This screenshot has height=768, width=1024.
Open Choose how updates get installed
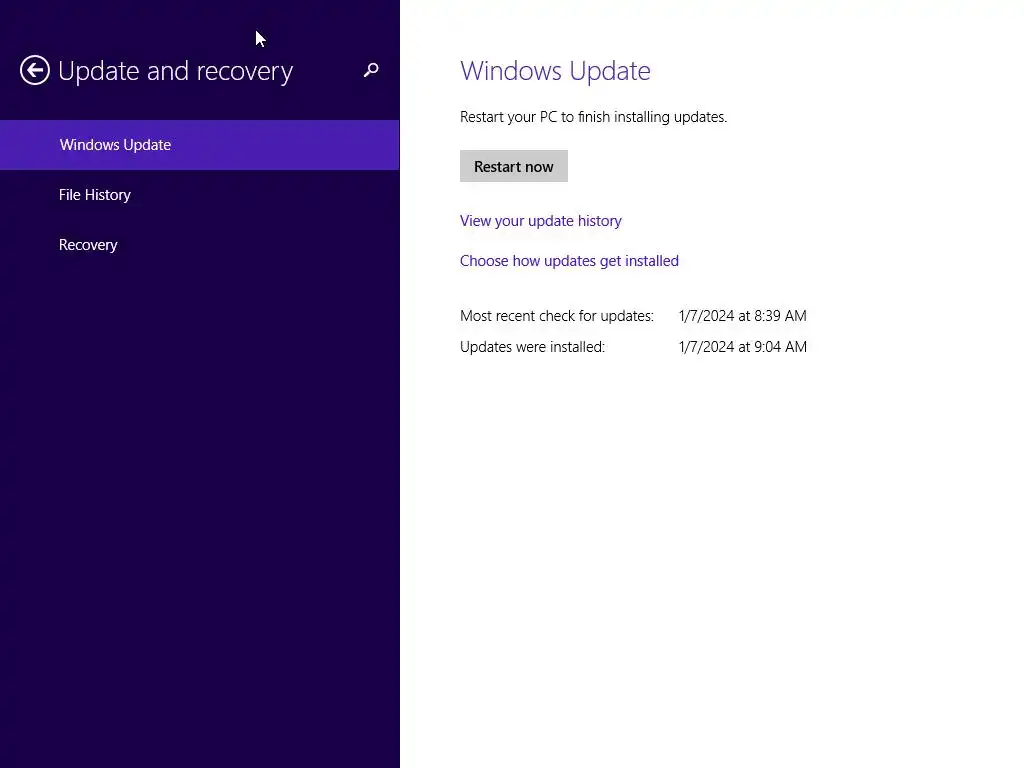569,261
